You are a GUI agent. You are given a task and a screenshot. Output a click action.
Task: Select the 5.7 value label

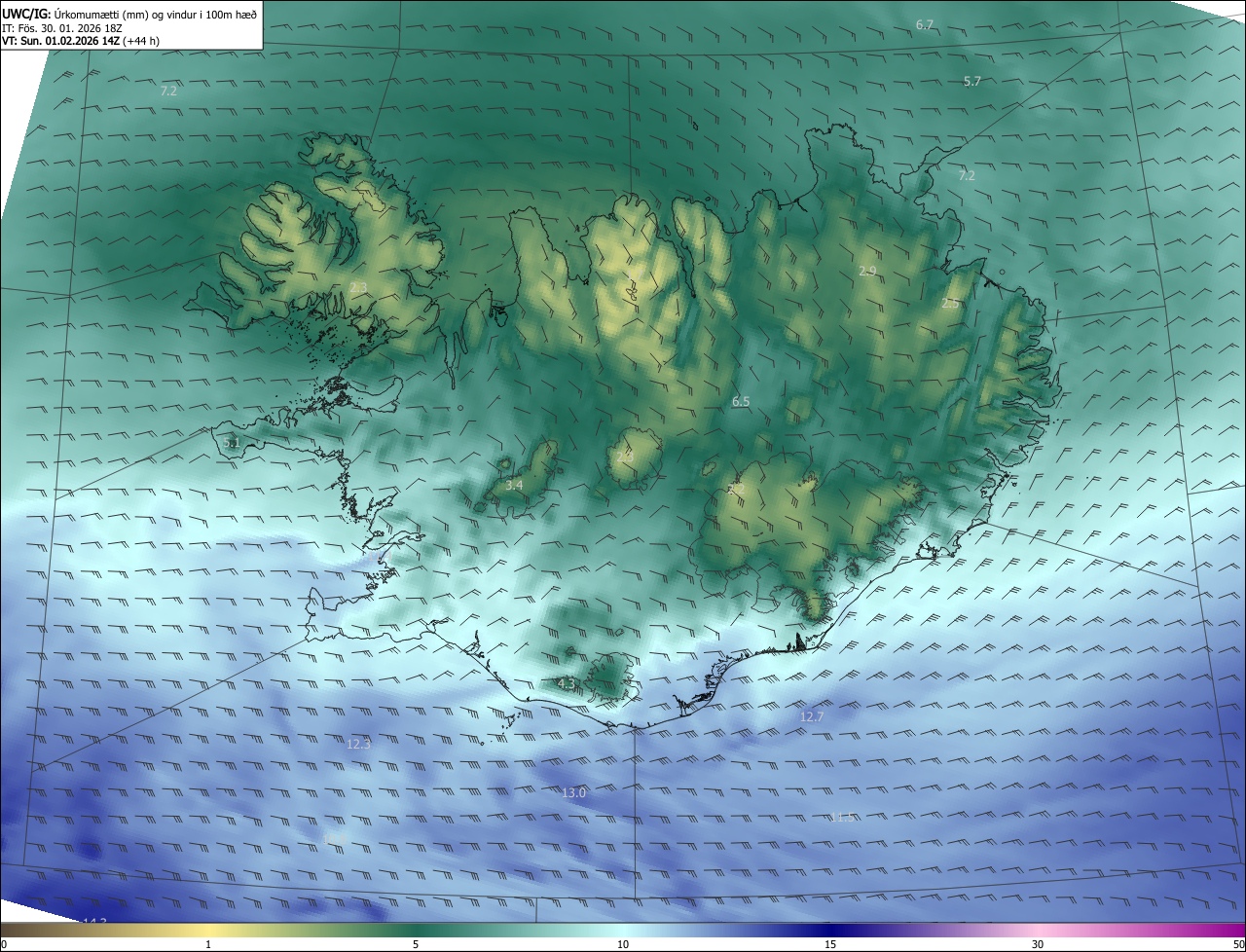971,82
